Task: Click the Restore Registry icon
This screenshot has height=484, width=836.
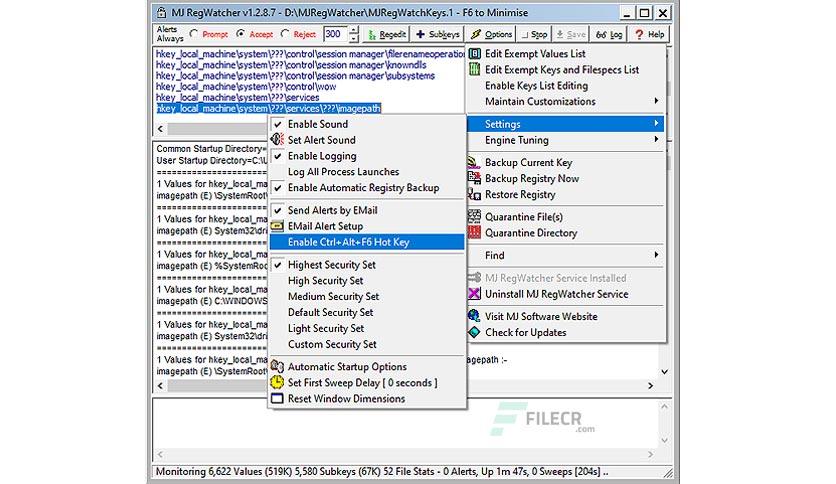Action: [x=474, y=194]
